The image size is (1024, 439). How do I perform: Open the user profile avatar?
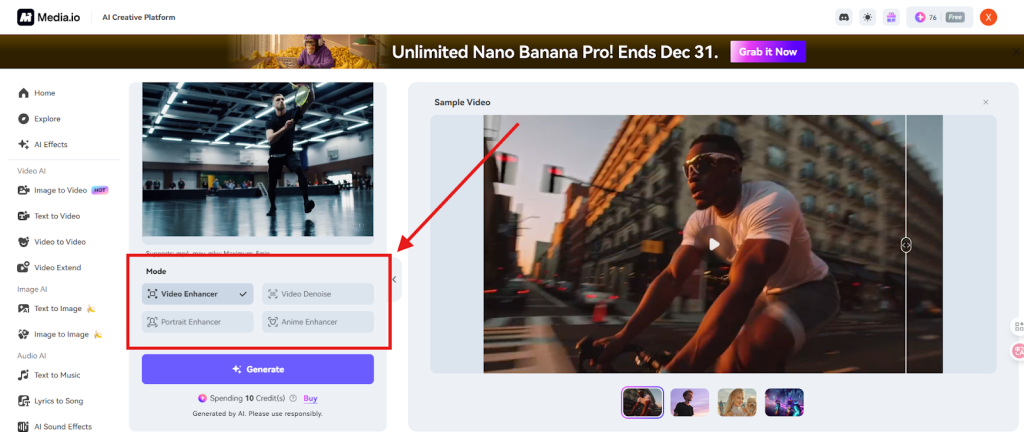point(988,17)
